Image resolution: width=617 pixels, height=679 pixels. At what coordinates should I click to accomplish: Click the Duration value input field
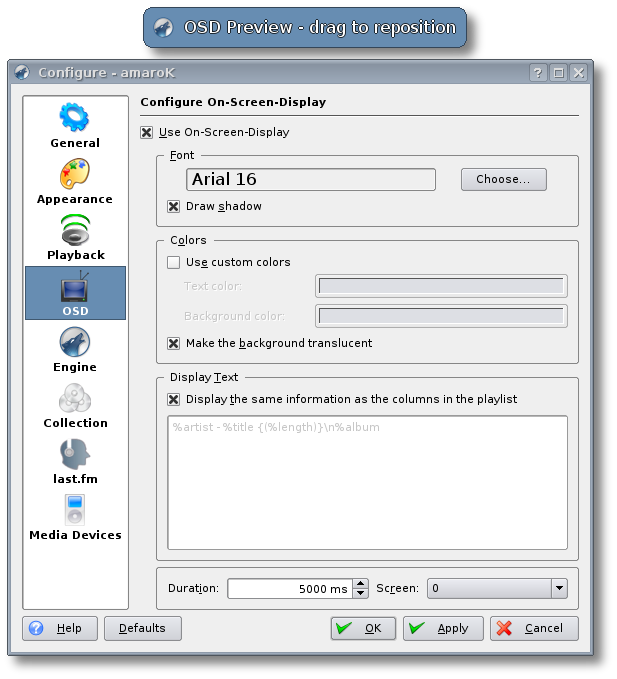tap(288, 589)
